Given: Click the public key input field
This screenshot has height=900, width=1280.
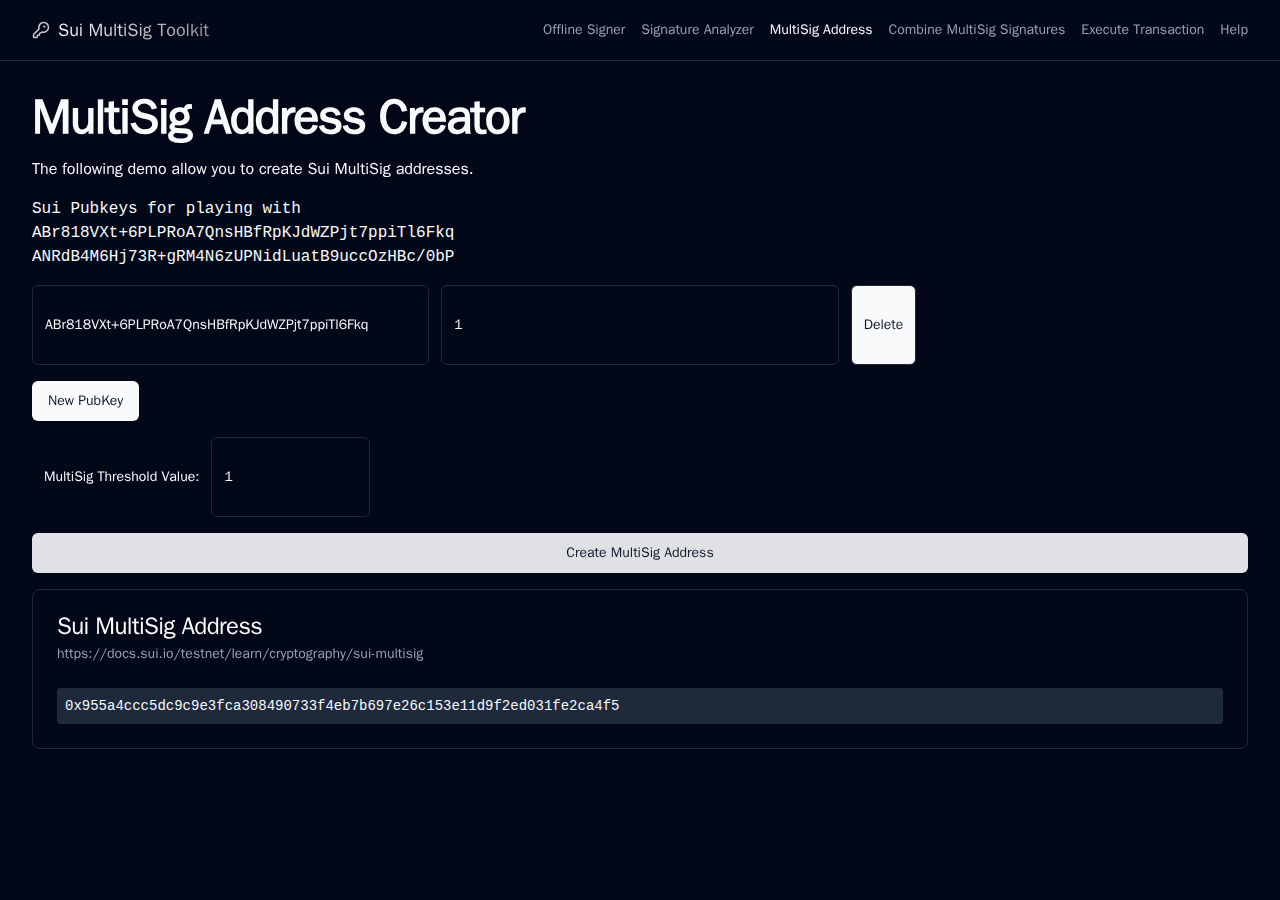Looking at the screenshot, I should point(230,325).
